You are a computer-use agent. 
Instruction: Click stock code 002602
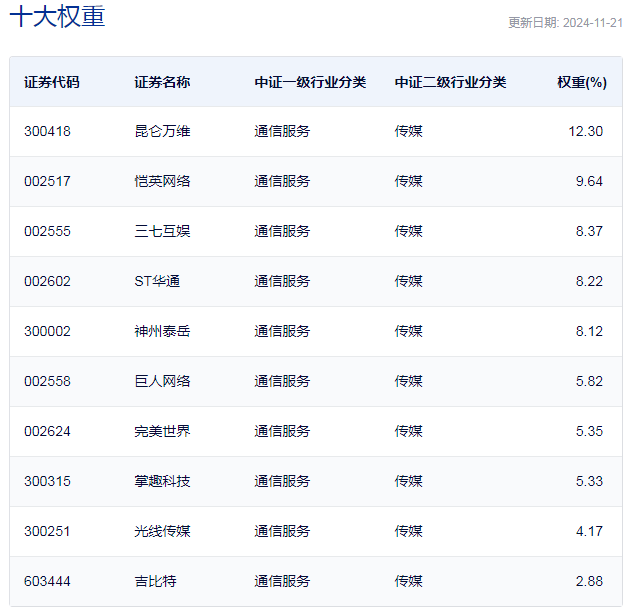click(48, 281)
